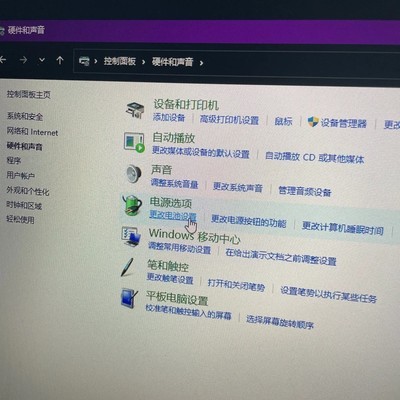This screenshot has height=400, width=400.
Task: Open 控制面板主页 in sidebar
Action: click(29, 95)
